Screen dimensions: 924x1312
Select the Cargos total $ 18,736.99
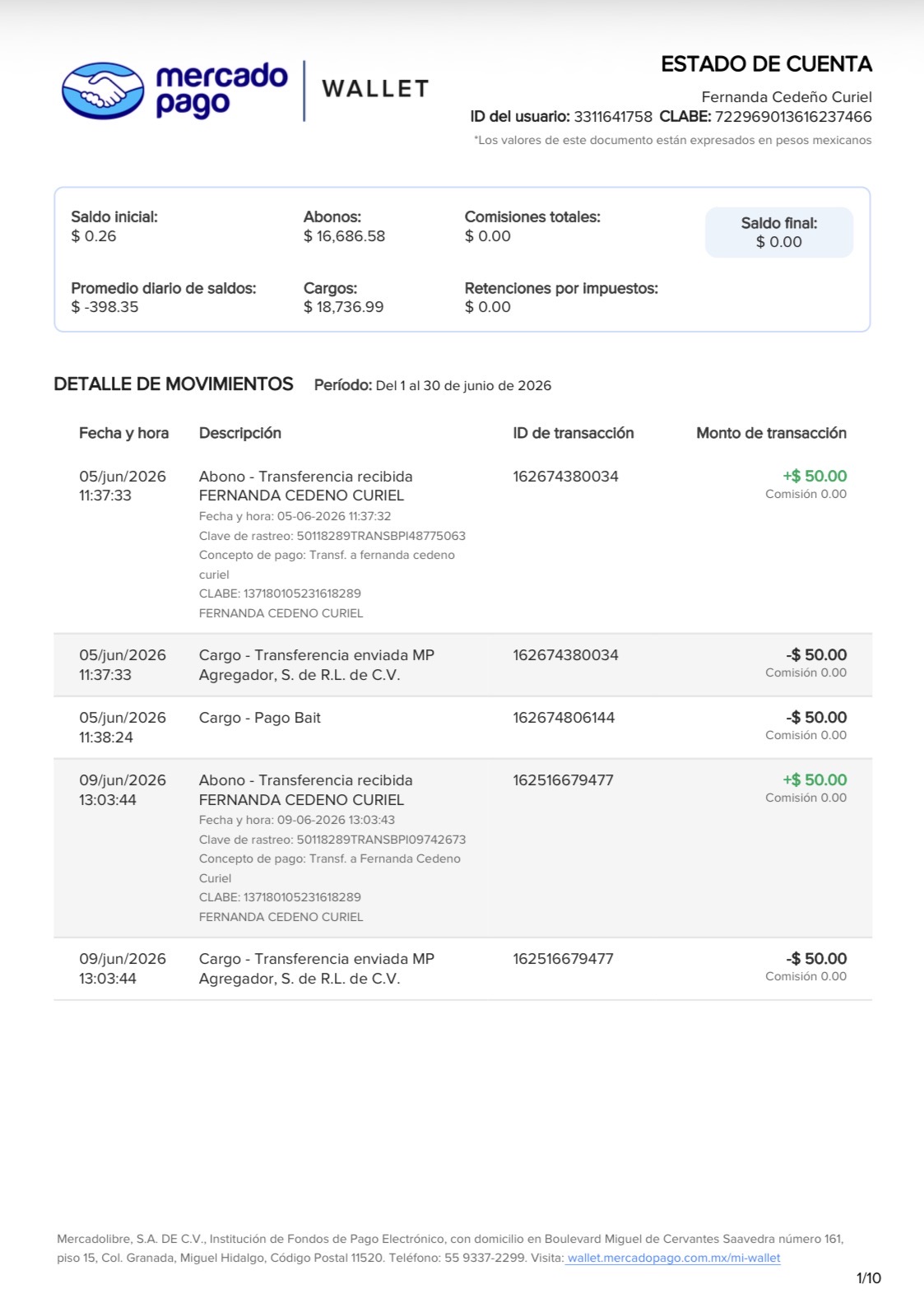(343, 307)
